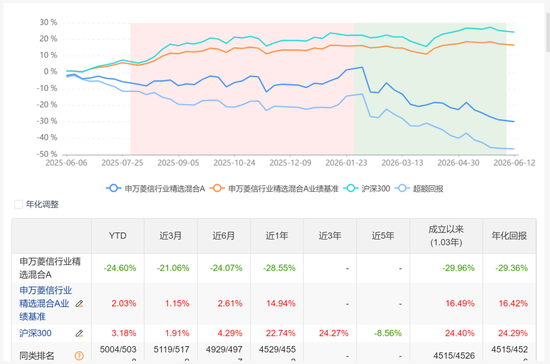
Task: Select the YTD column header
Action: pos(118,236)
